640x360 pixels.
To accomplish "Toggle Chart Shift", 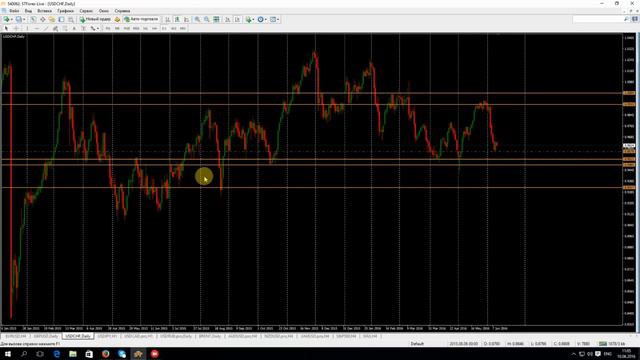I will point(238,19).
